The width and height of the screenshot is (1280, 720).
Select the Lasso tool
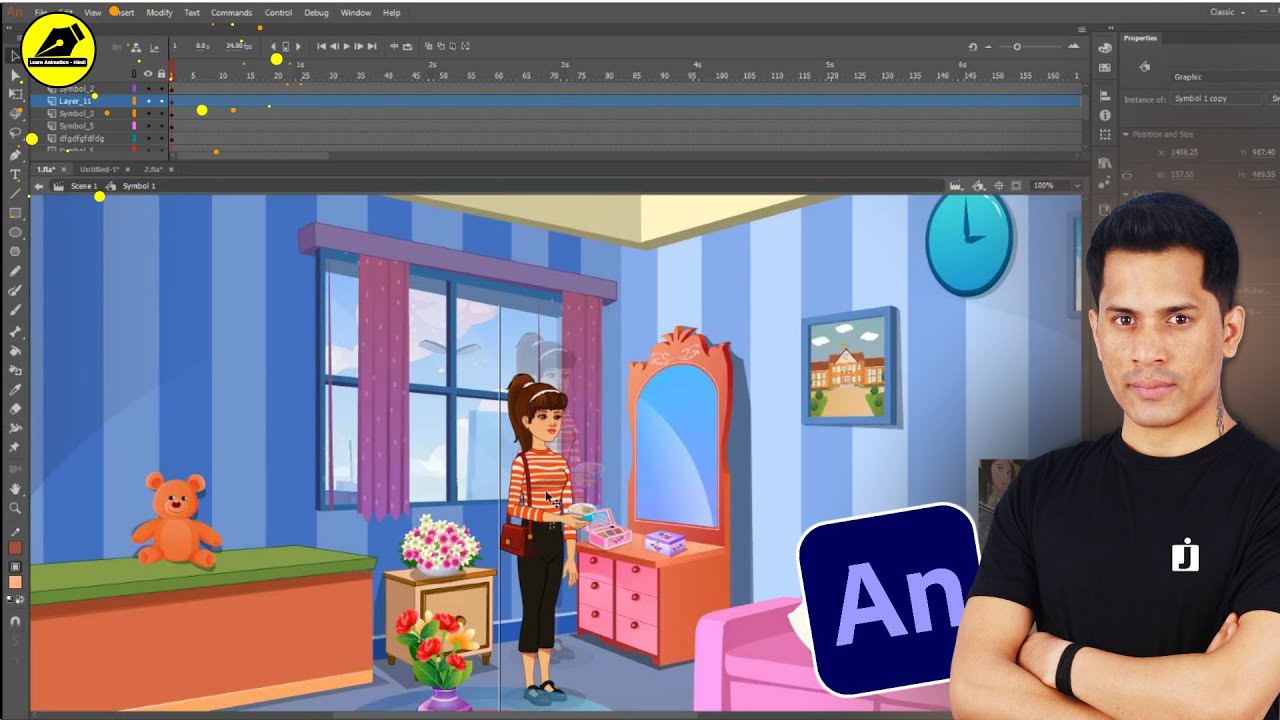coord(15,133)
